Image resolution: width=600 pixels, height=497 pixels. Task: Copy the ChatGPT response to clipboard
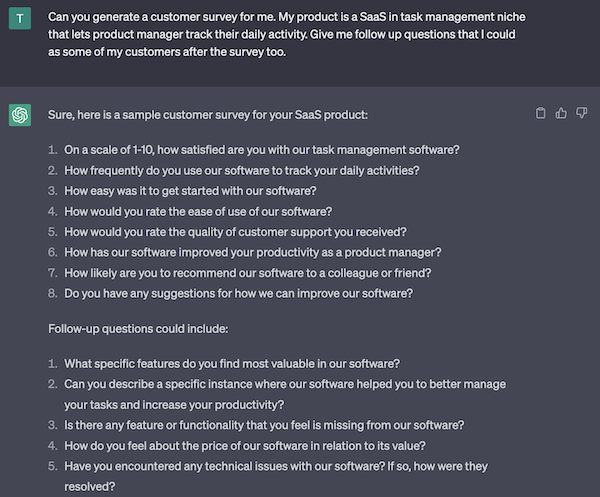tap(541, 113)
